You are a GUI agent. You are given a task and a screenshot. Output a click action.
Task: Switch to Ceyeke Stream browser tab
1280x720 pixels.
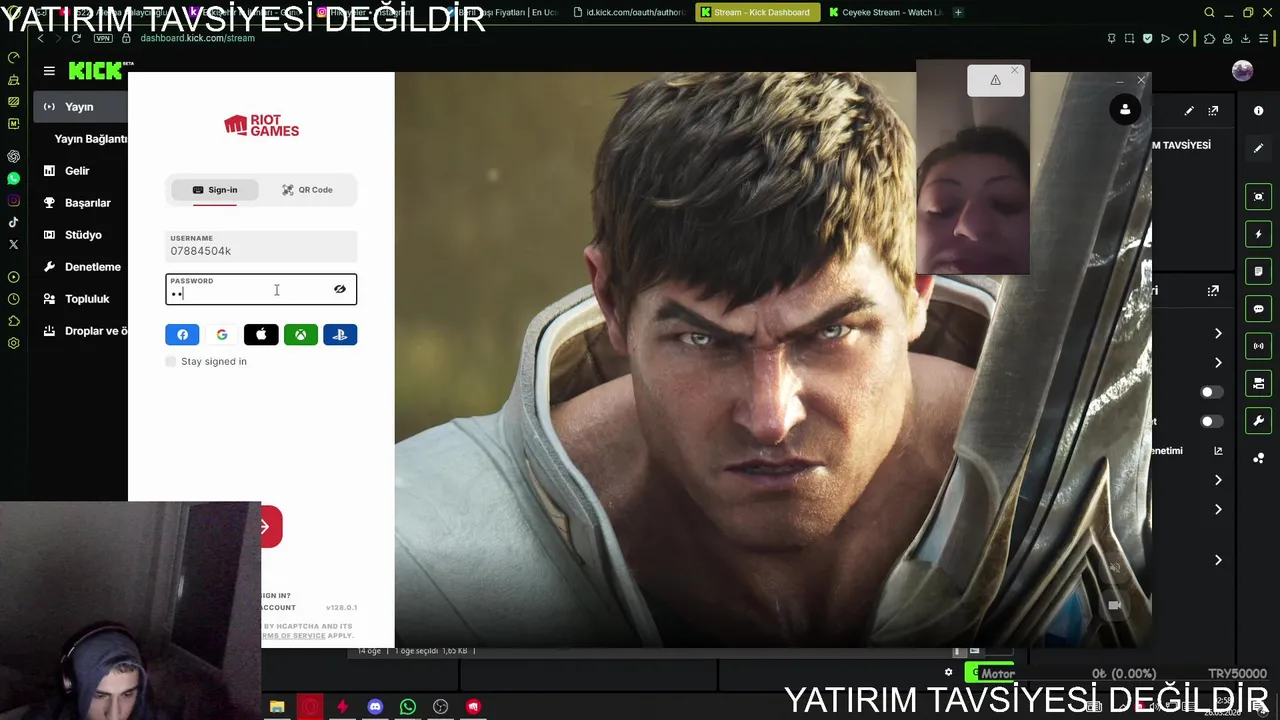(x=886, y=12)
